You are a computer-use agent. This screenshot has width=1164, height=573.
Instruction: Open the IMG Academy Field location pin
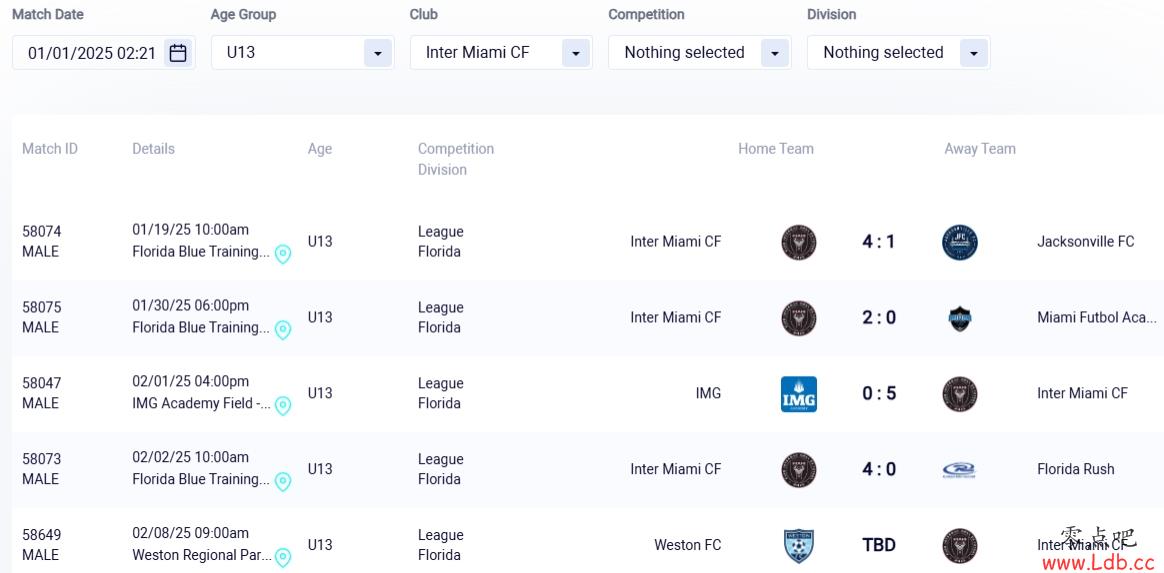pos(283,405)
